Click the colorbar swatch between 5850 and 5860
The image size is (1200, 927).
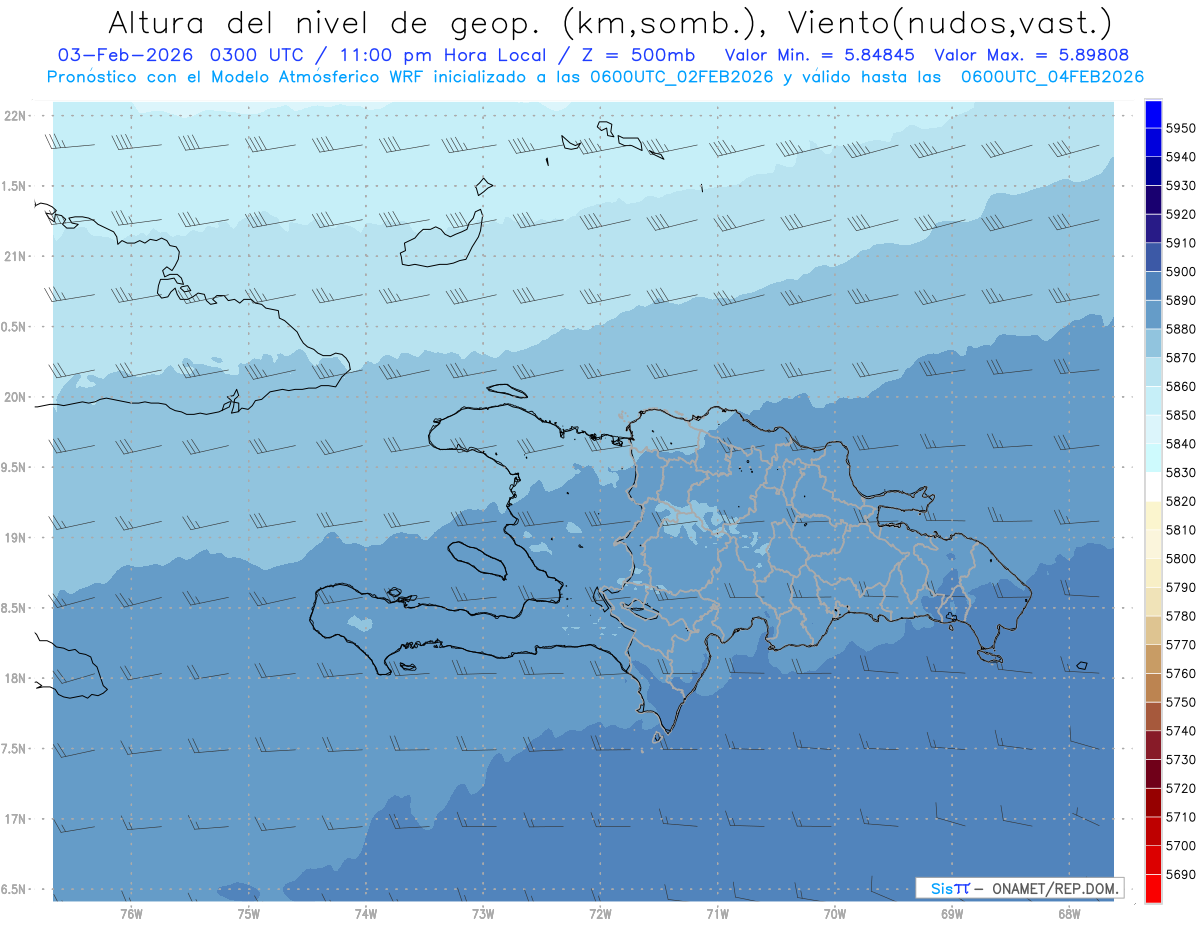tap(1153, 401)
